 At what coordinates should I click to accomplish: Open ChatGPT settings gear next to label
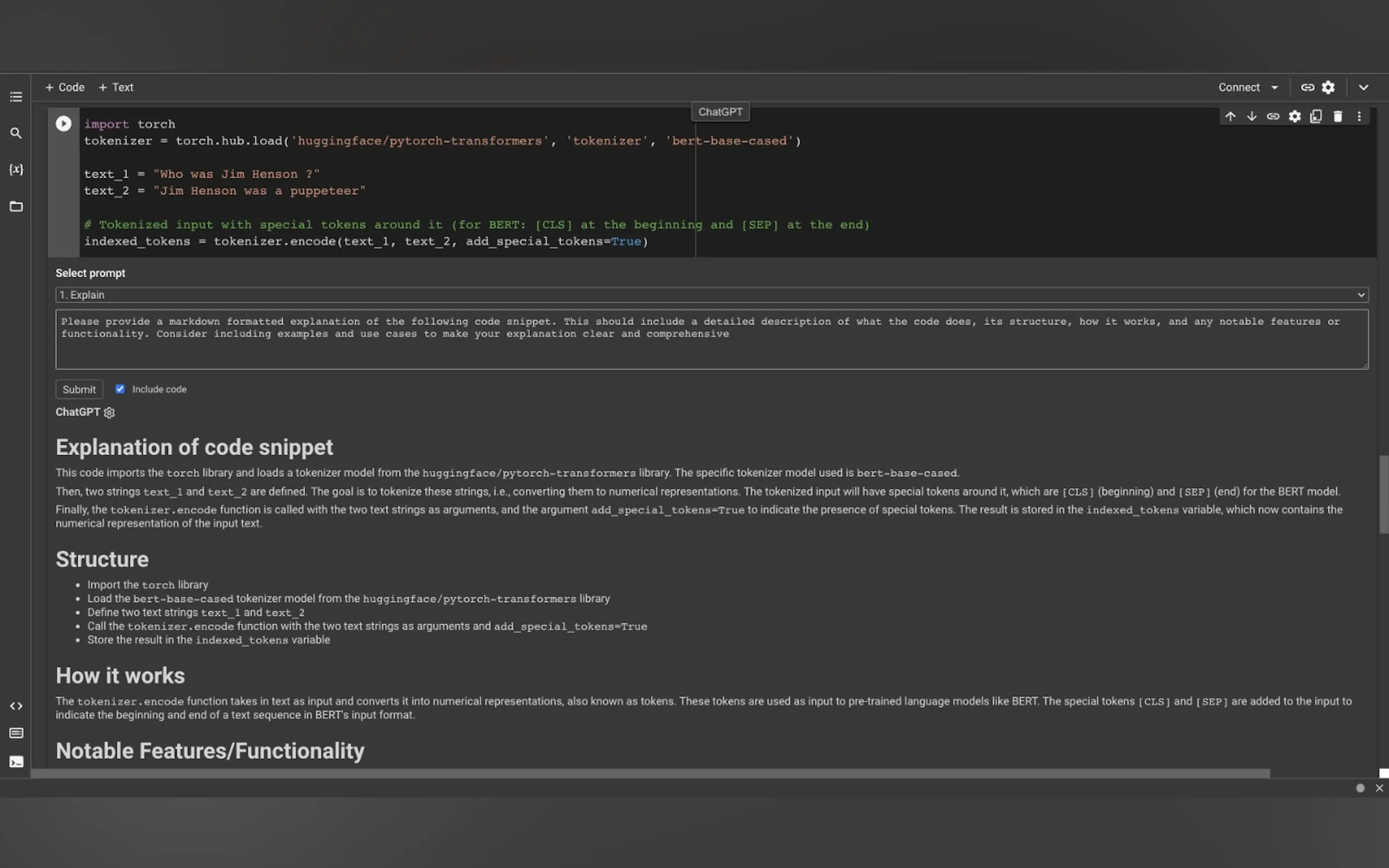pos(109,412)
